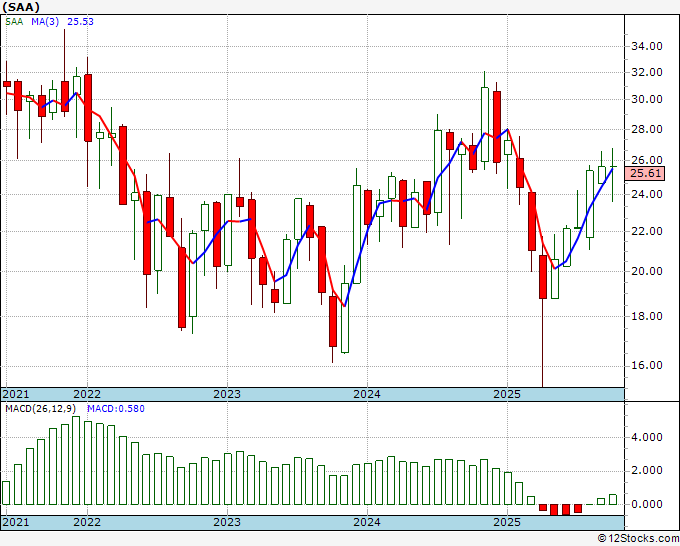Click the last candlestick on the price chart
Viewport: 680px width, 546px height.
click(613, 175)
